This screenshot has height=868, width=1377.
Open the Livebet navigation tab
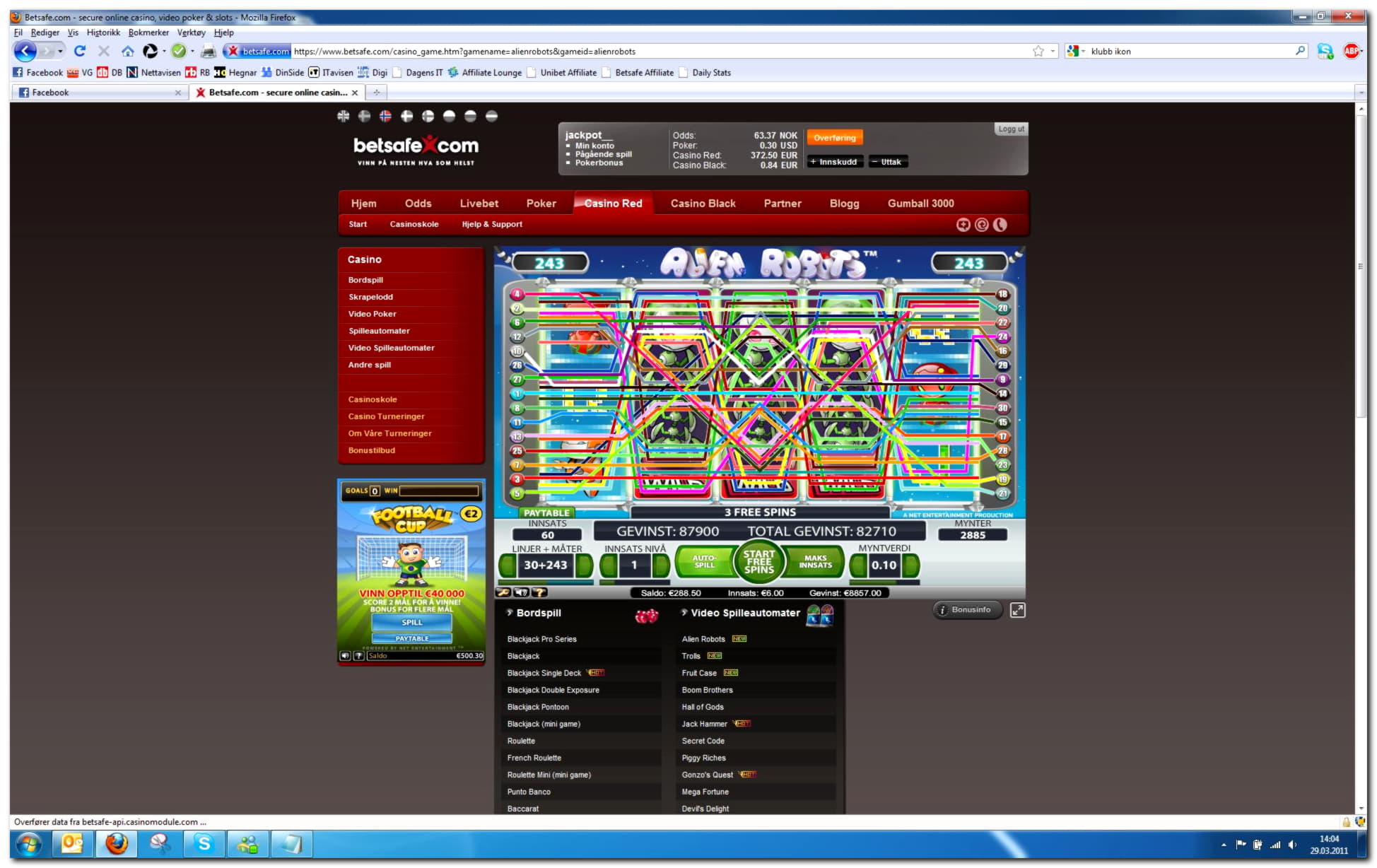coord(479,204)
